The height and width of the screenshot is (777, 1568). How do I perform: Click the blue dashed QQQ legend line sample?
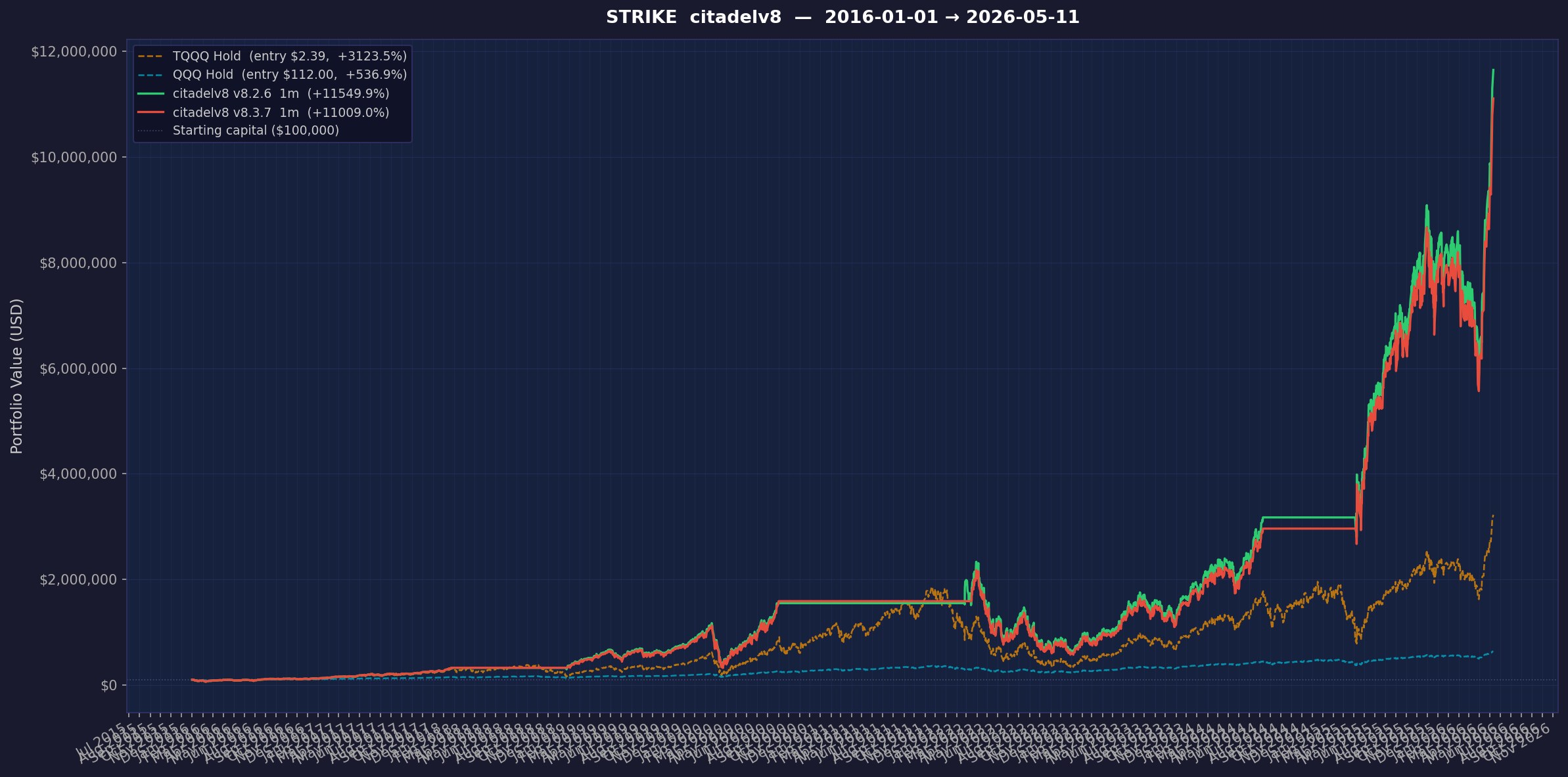coord(150,75)
